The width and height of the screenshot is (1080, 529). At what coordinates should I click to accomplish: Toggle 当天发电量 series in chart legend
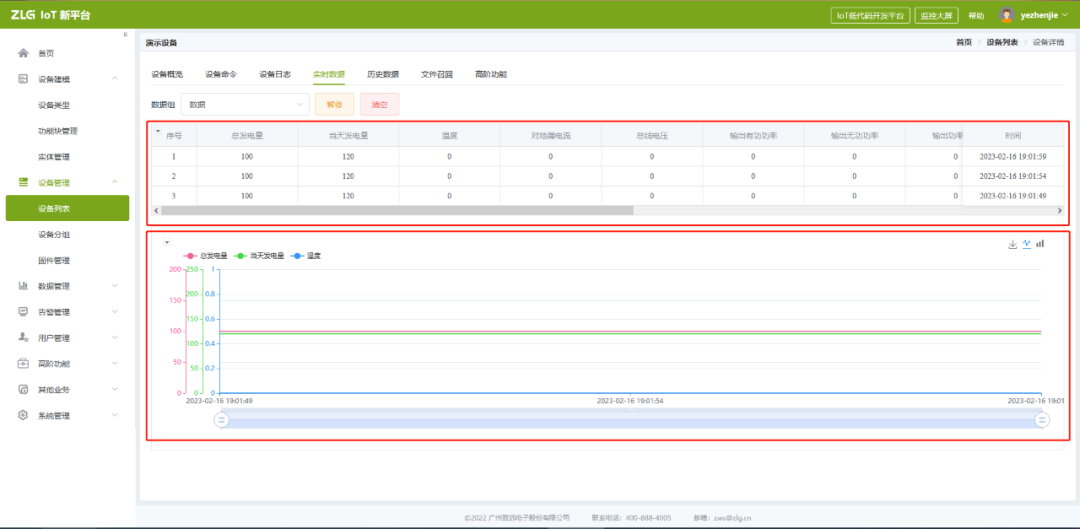coord(258,256)
